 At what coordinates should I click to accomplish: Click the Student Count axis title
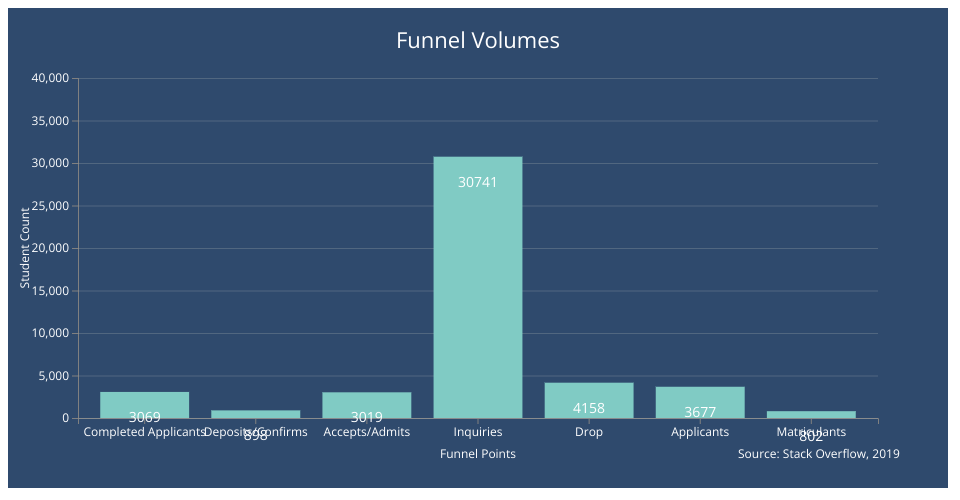(x=26, y=248)
